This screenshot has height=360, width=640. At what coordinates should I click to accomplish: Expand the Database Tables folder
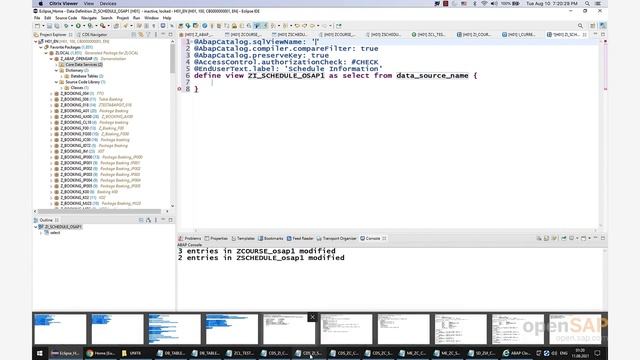62,76
